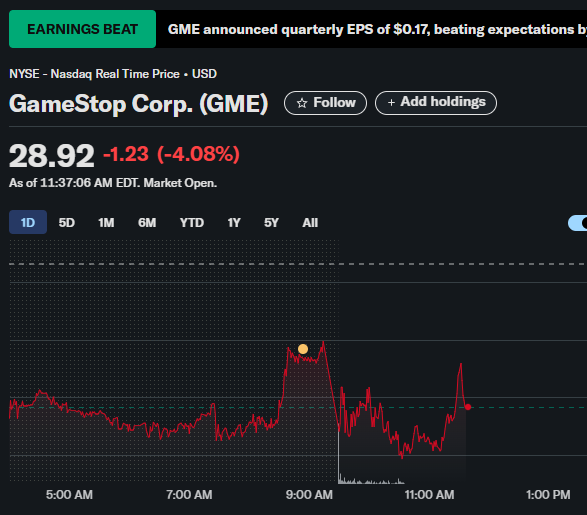Switch the chart to 5D range
The width and height of the screenshot is (587, 515).
coord(67,223)
